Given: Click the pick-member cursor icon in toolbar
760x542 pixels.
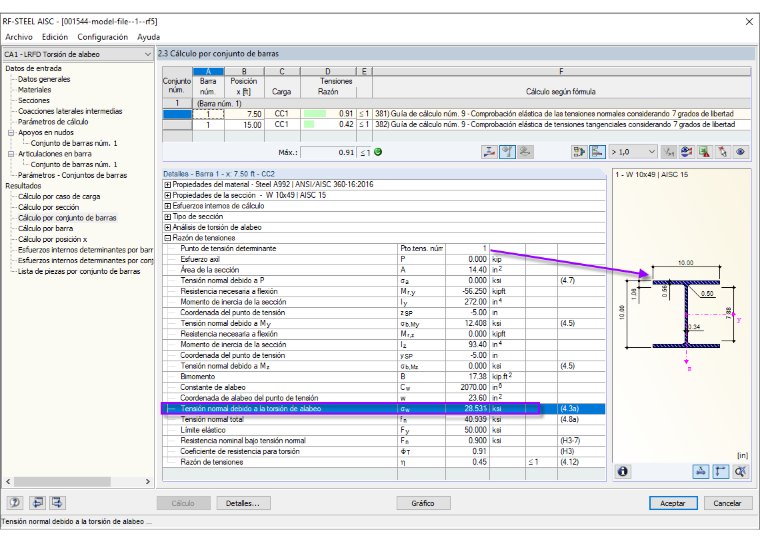Looking at the screenshot, I should point(723,152).
